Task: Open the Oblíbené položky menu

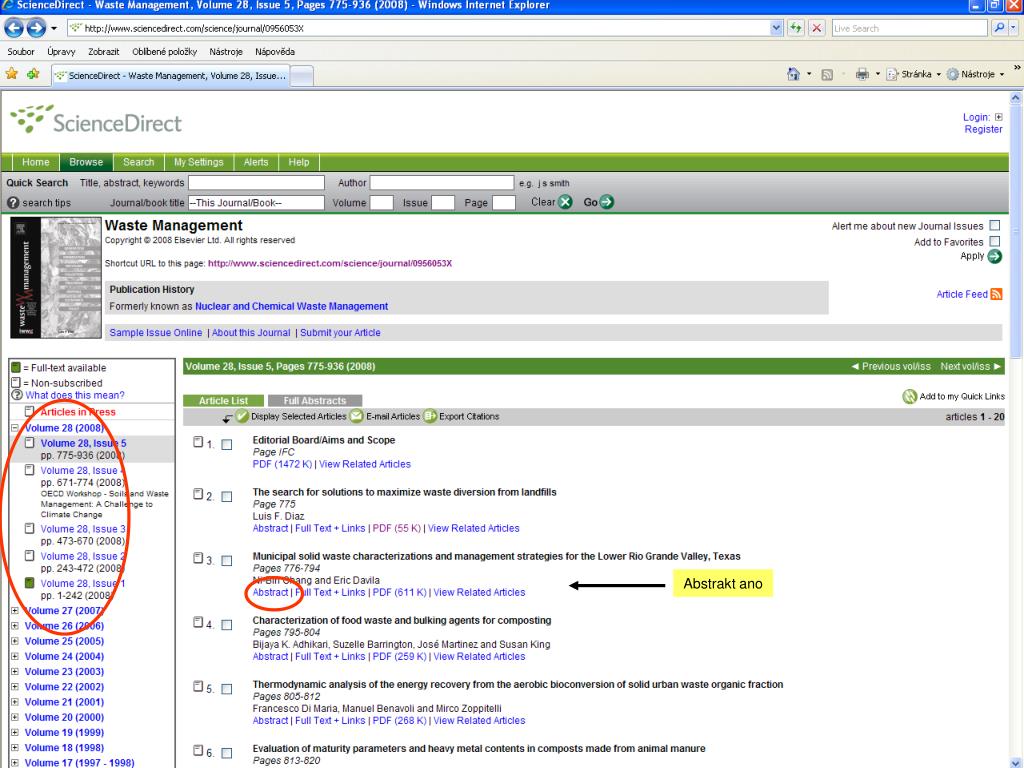Action: click(x=165, y=52)
